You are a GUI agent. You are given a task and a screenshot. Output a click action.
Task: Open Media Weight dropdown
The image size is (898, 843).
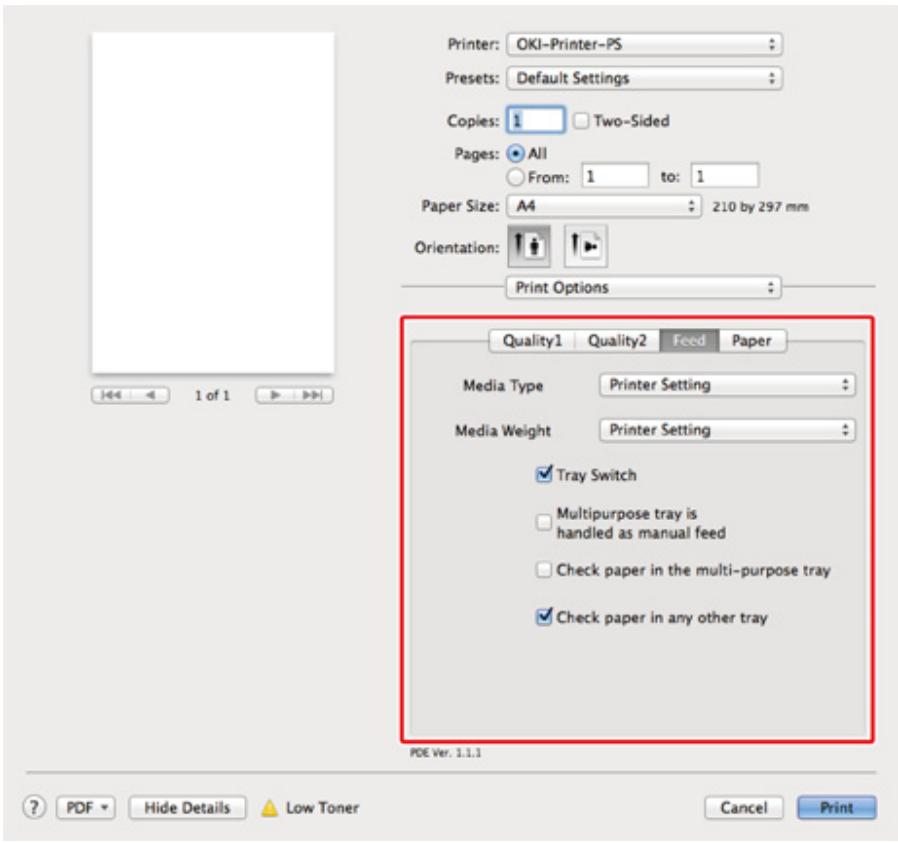(x=727, y=430)
